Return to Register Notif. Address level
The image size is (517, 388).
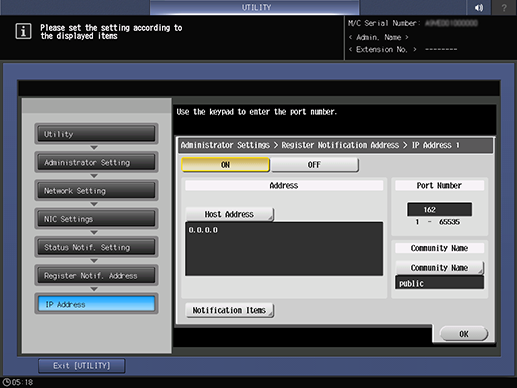point(96,276)
